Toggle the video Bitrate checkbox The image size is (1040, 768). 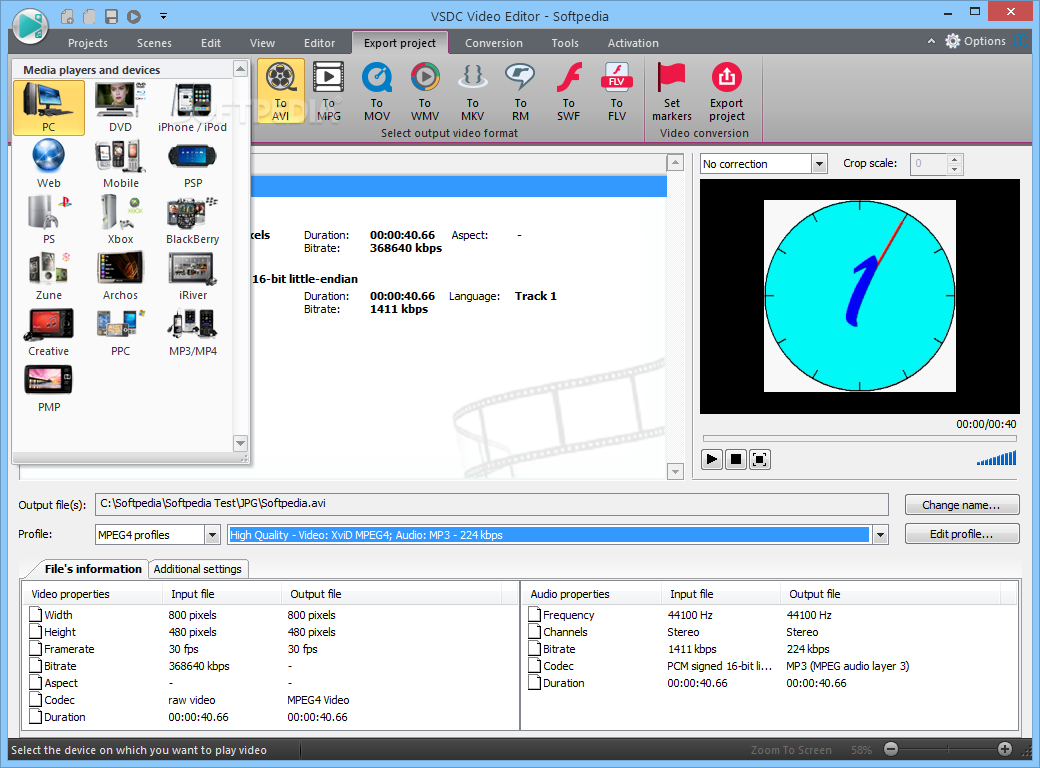35,666
